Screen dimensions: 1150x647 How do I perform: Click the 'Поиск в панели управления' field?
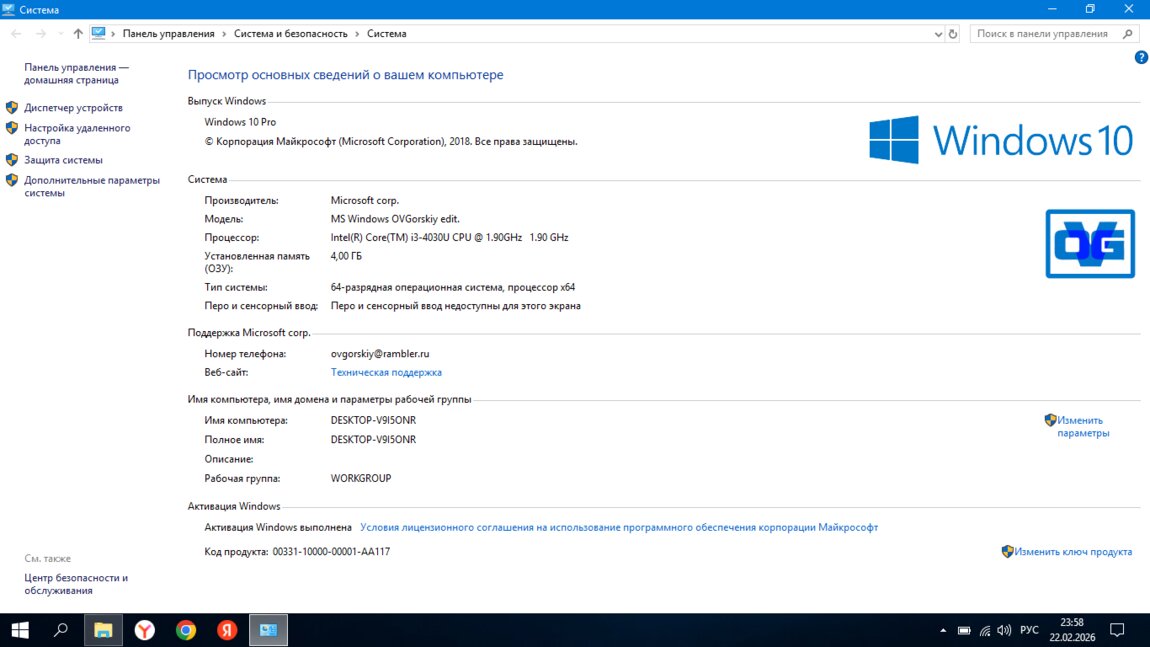1043,34
